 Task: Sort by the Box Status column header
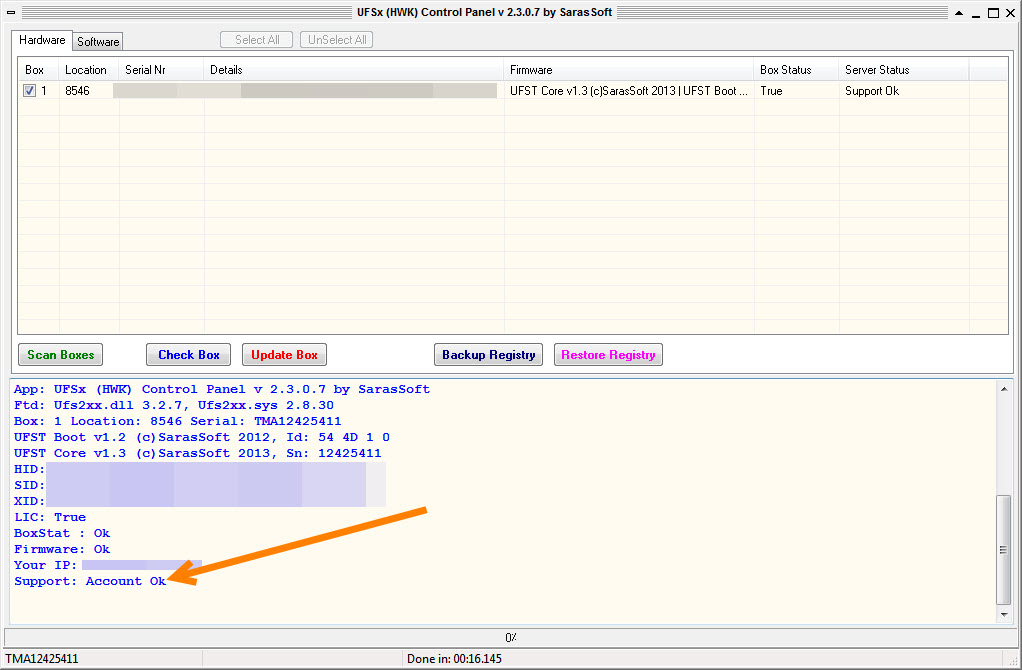[796, 70]
